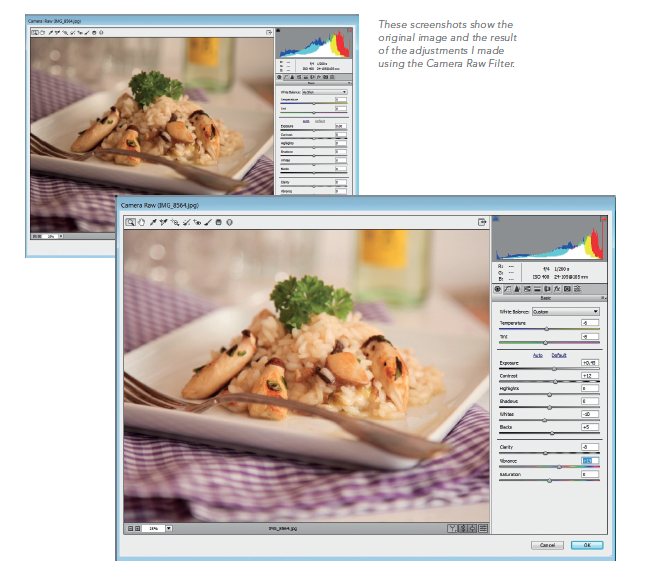Select the Zoom tool in the front Camera Raw window

131,222
